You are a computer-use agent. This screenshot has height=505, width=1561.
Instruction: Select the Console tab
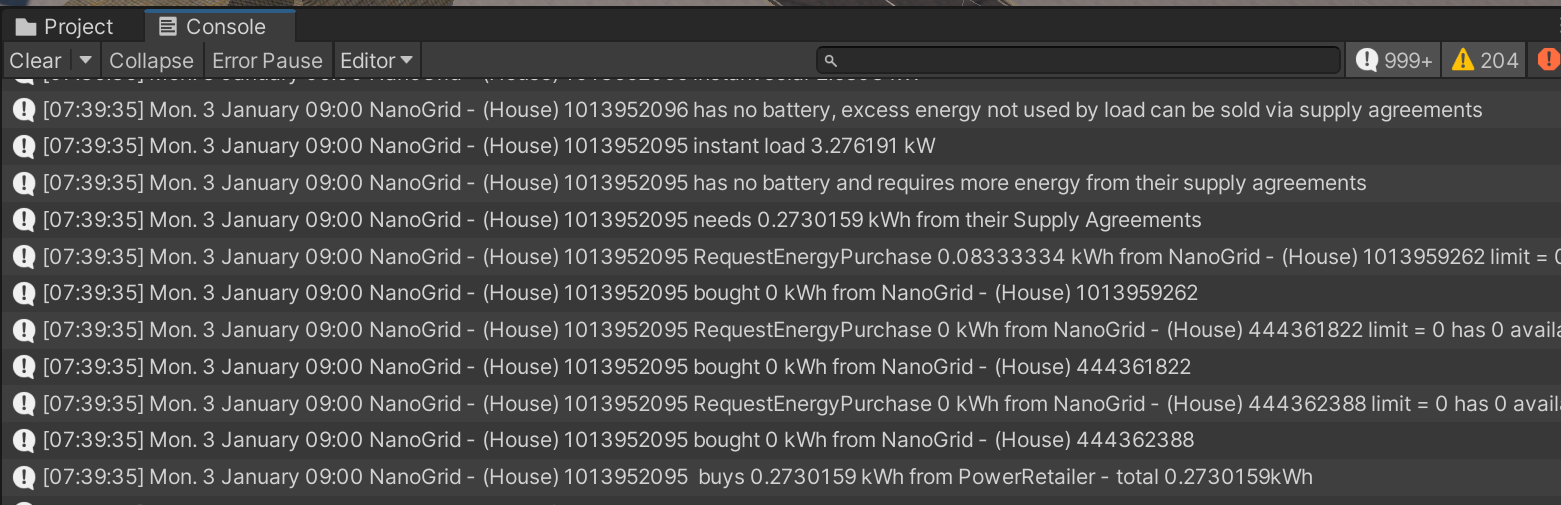pyautogui.click(x=213, y=27)
